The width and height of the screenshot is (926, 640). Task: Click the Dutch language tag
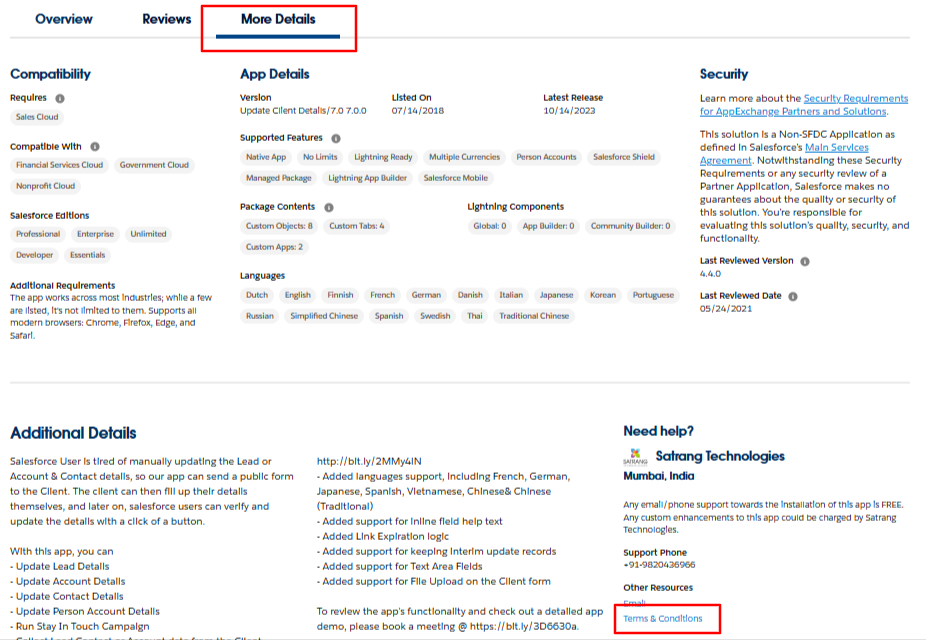click(x=257, y=295)
